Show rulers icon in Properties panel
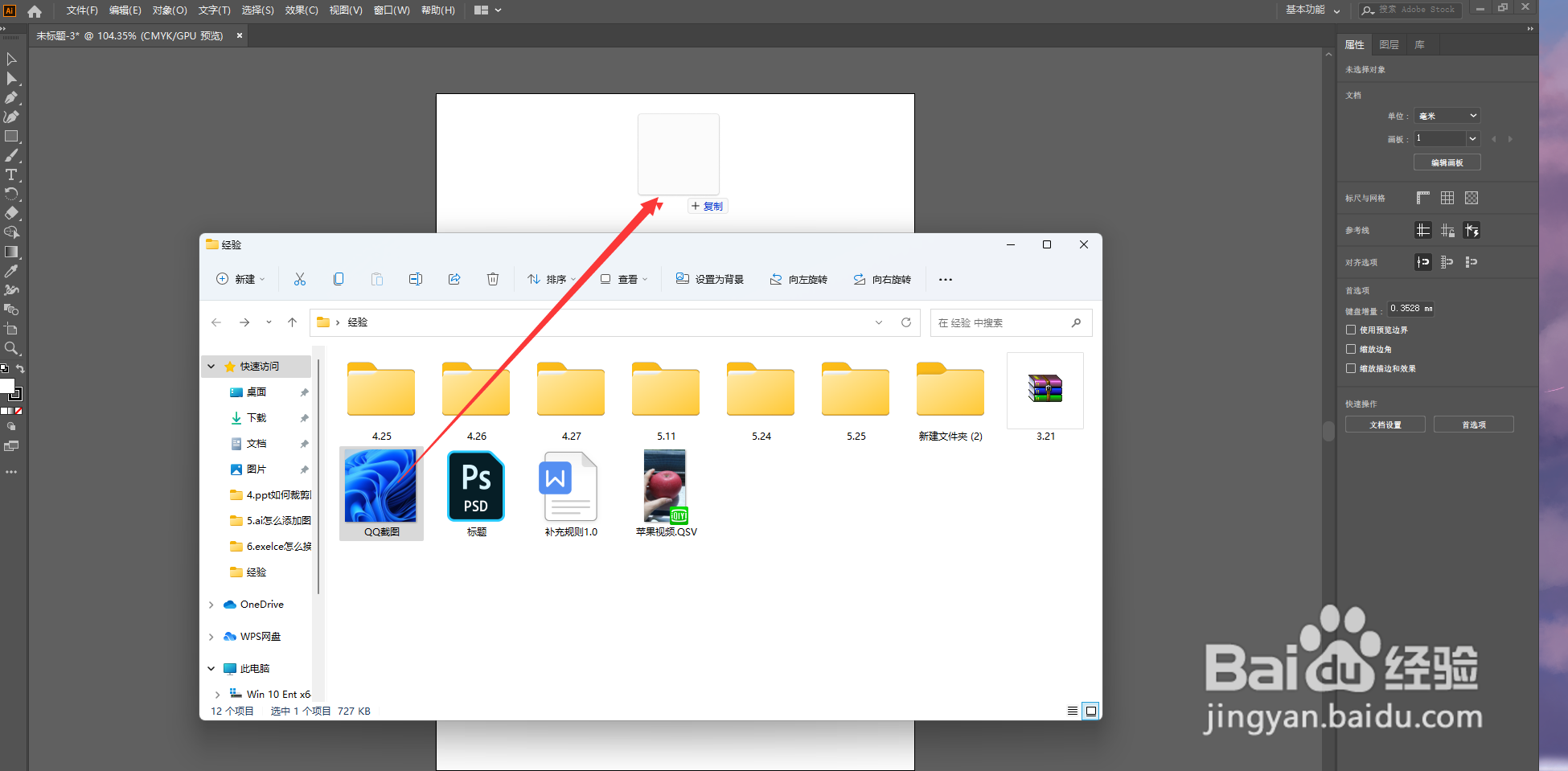Viewport: 1568px width, 771px height. coord(1423,198)
